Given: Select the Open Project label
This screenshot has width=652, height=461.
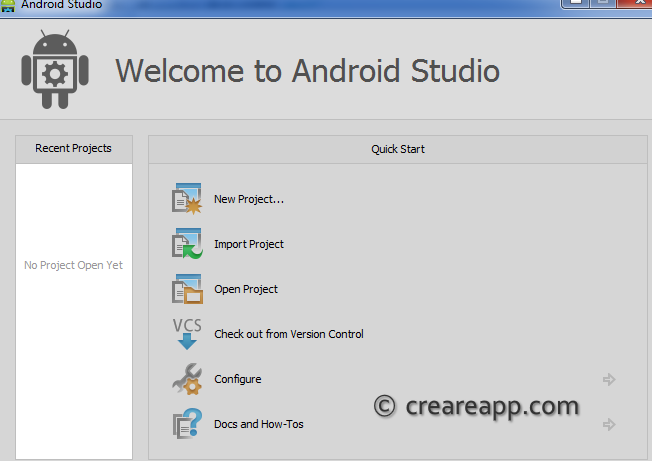Looking at the screenshot, I should (246, 289).
